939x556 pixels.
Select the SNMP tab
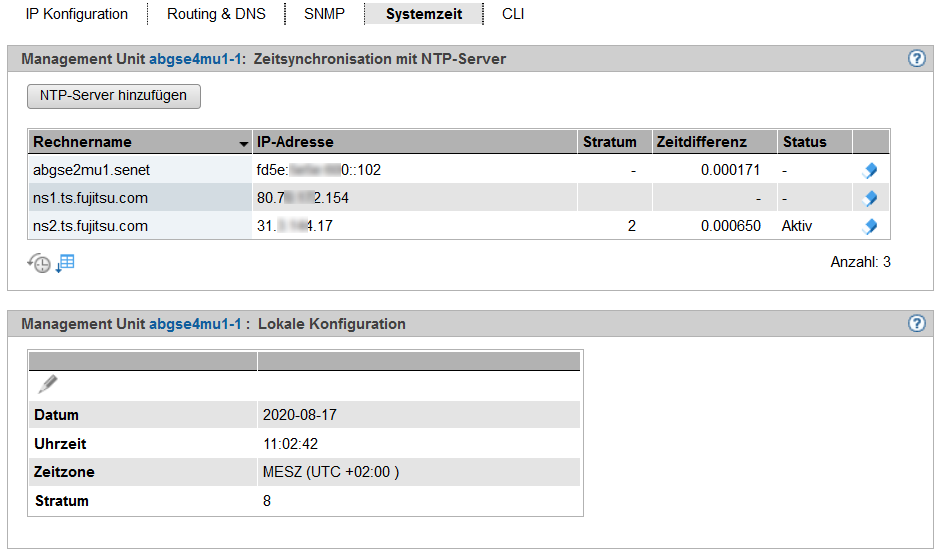(x=323, y=14)
